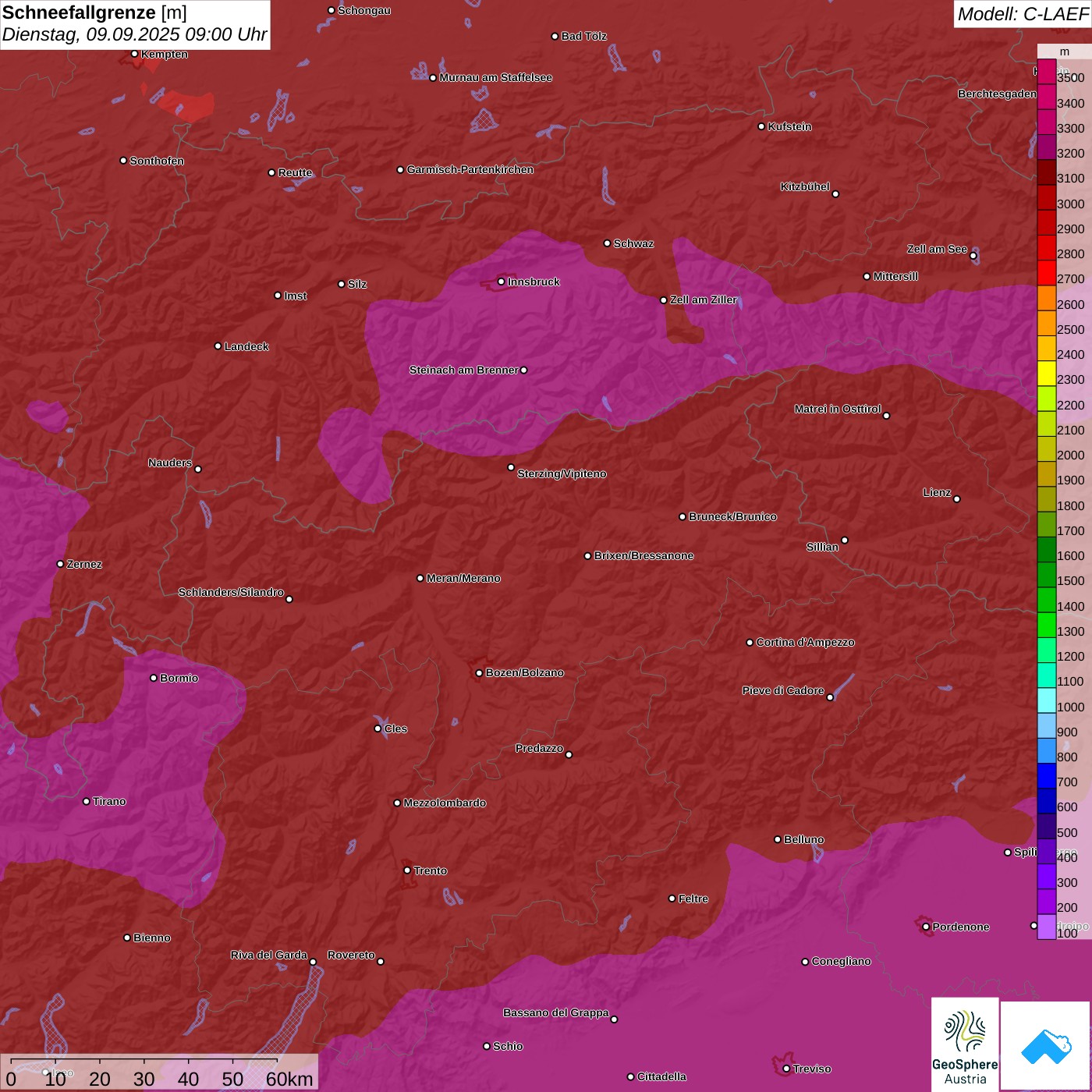Click the Nauders marker dot
The width and height of the screenshot is (1092, 1092).
[x=198, y=469]
